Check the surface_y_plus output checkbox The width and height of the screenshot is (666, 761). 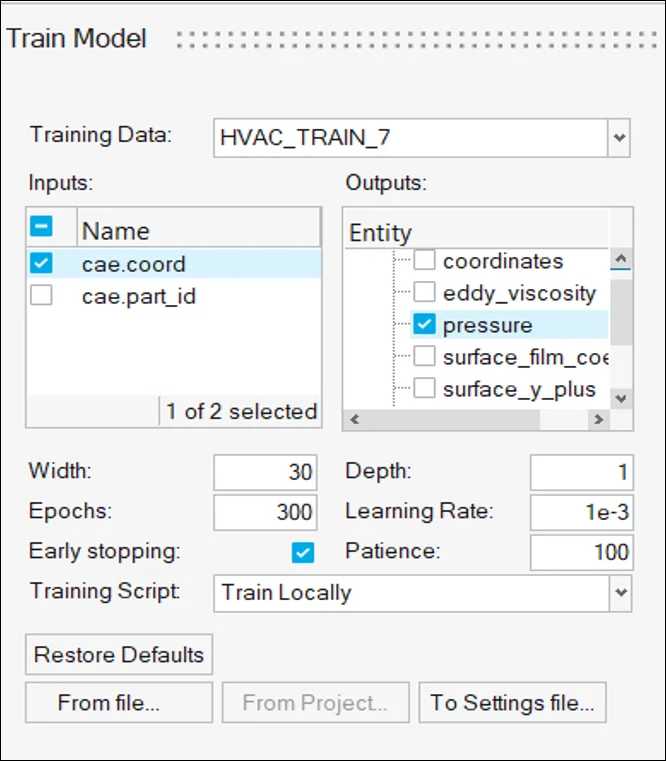(x=425, y=389)
